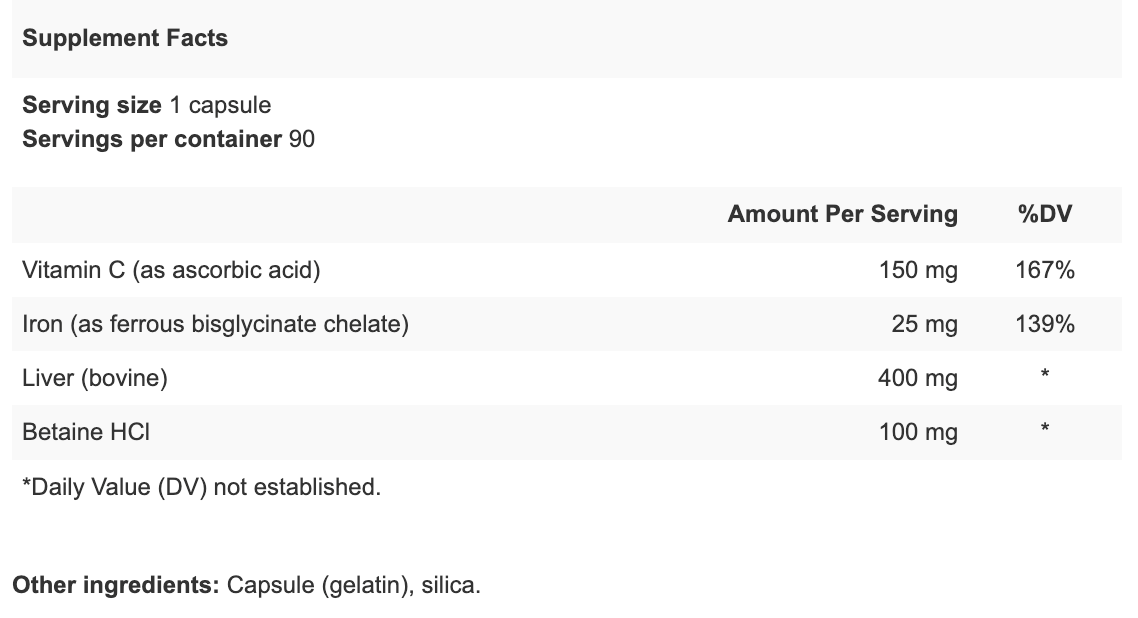The image size is (1138, 618).
Task: Click the Daily Value not established footnote
Action: [x=201, y=487]
